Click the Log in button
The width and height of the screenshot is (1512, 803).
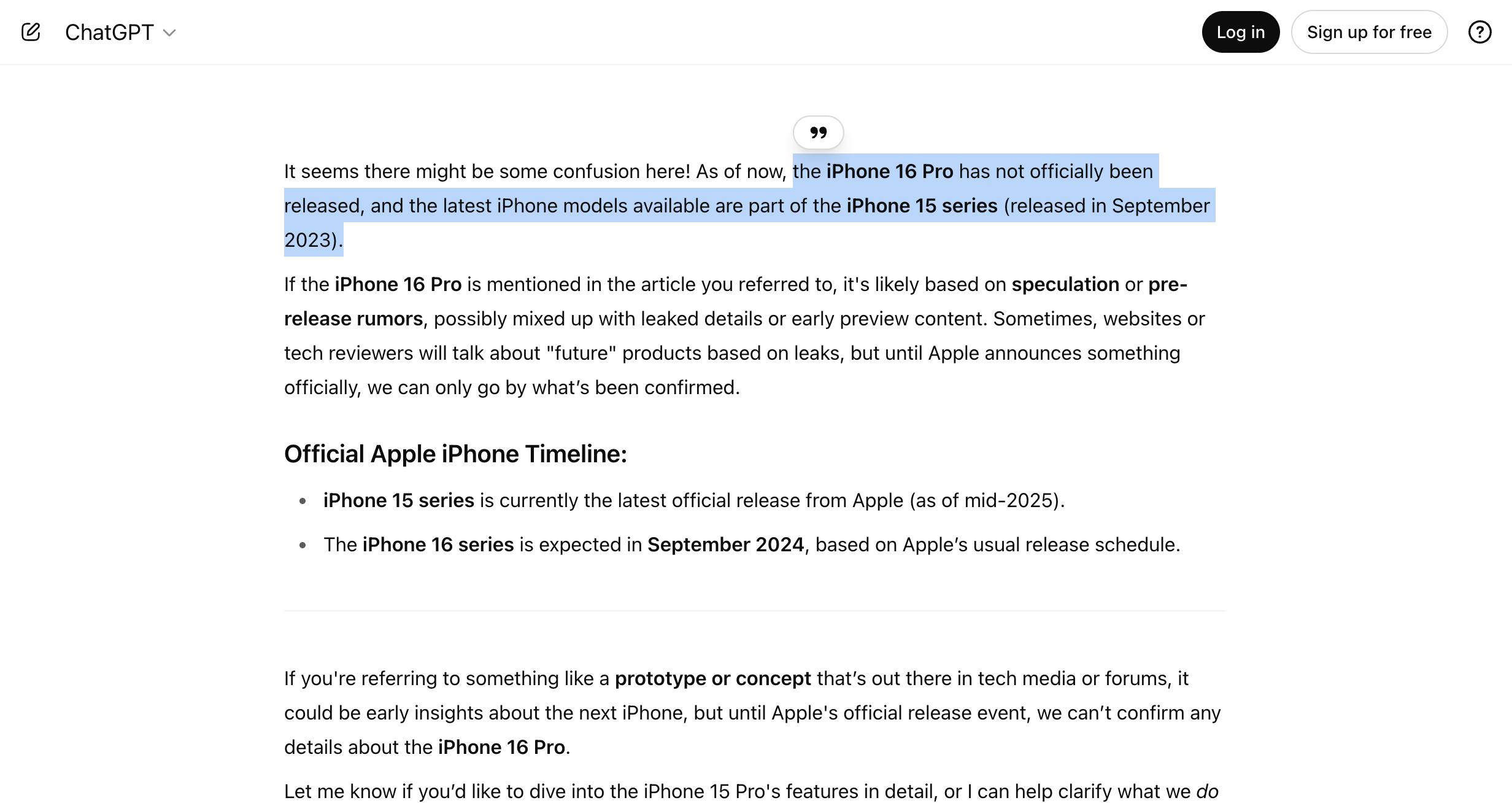click(x=1240, y=32)
